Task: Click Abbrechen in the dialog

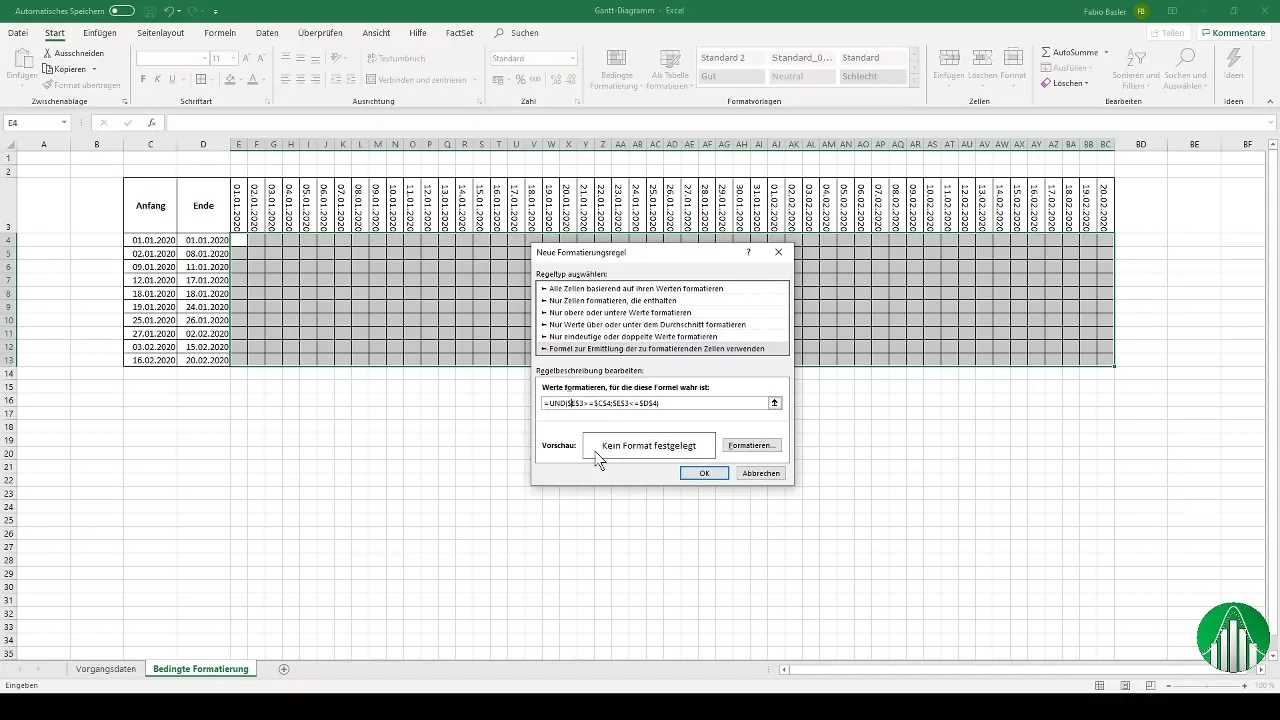Action: [x=761, y=473]
